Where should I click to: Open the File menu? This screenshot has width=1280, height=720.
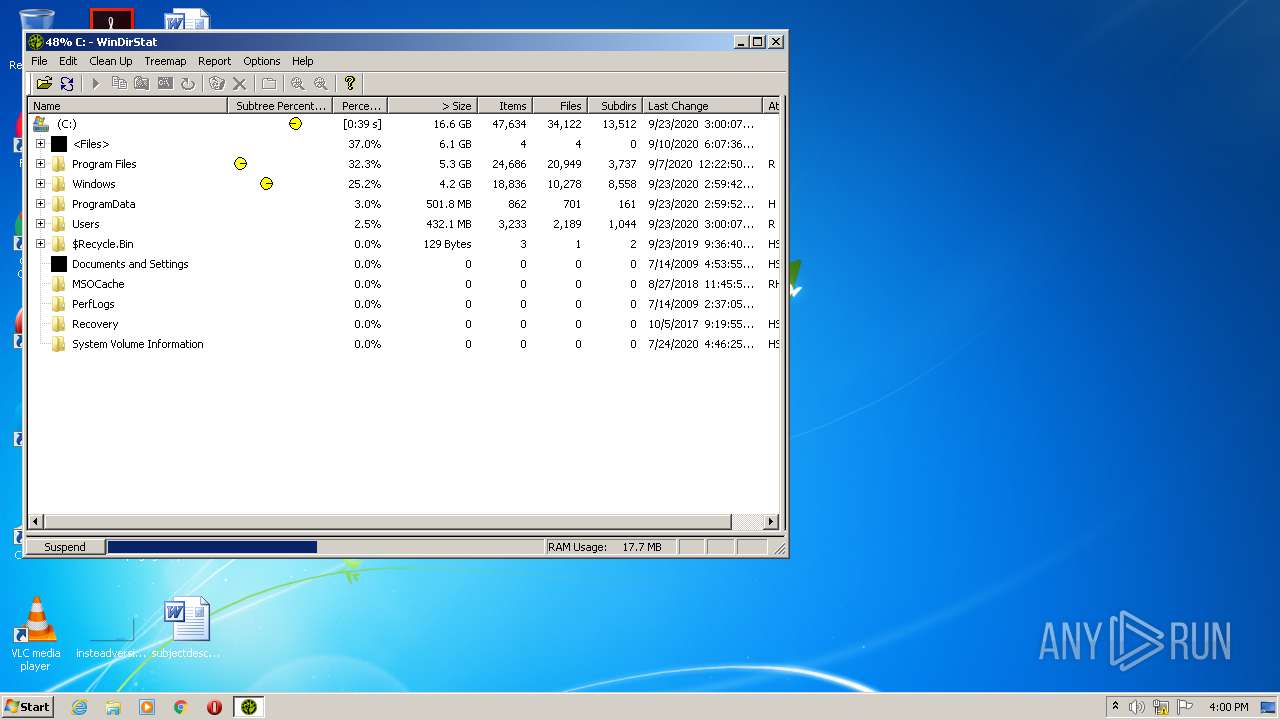point(39,61)
